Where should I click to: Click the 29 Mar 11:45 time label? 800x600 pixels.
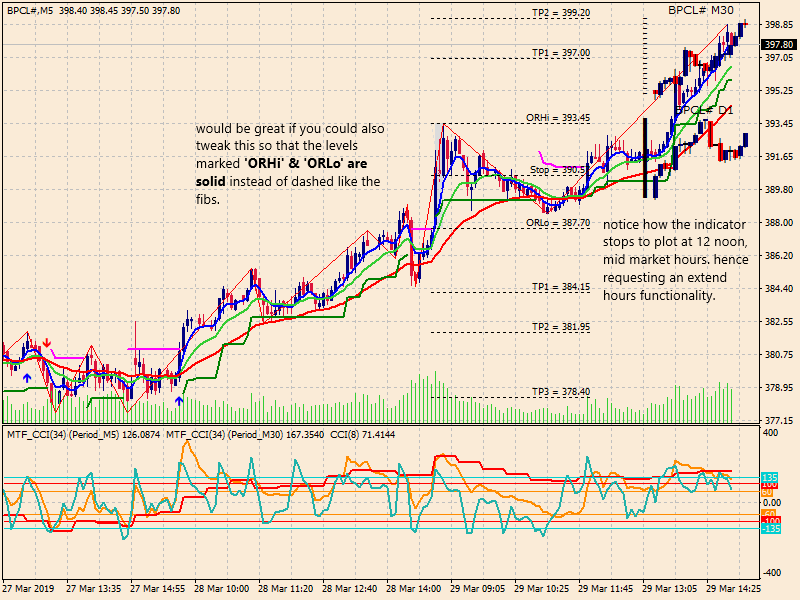pos(606,588)
